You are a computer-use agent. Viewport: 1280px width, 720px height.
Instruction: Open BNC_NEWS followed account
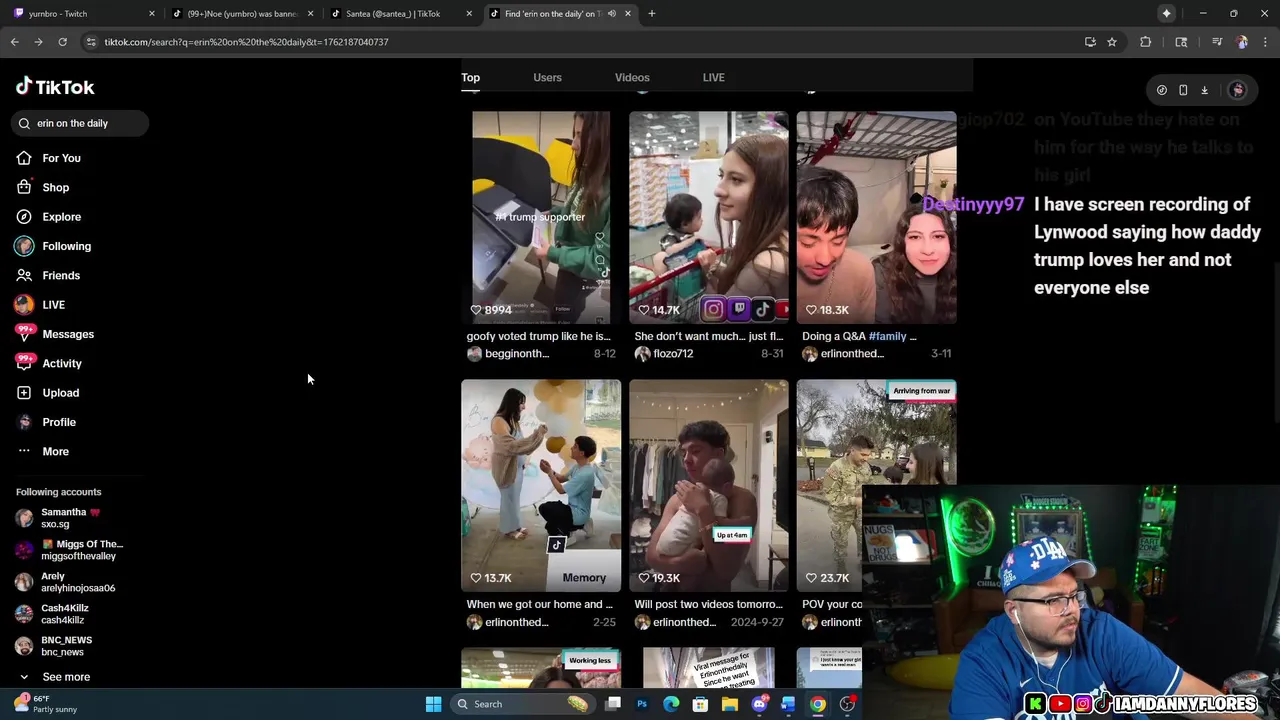pyautogui.click(x=54, y=646)
